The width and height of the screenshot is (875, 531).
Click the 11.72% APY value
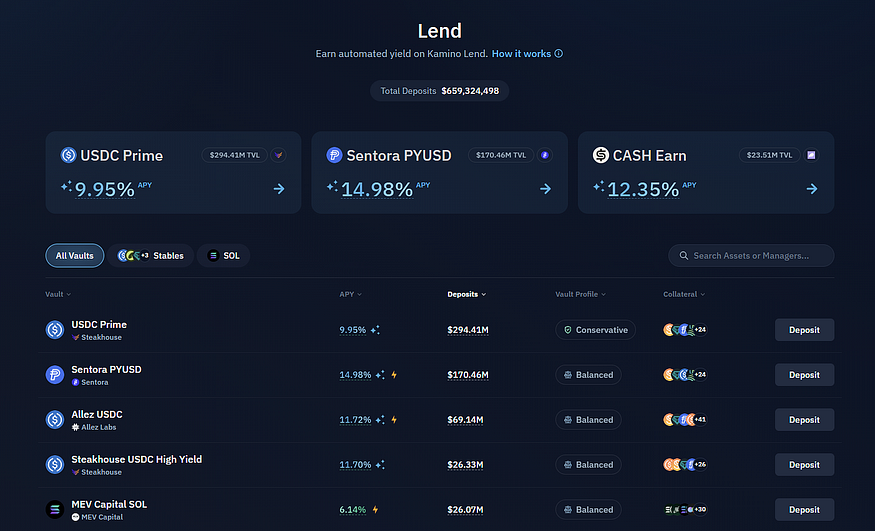[x=355, y=419]
